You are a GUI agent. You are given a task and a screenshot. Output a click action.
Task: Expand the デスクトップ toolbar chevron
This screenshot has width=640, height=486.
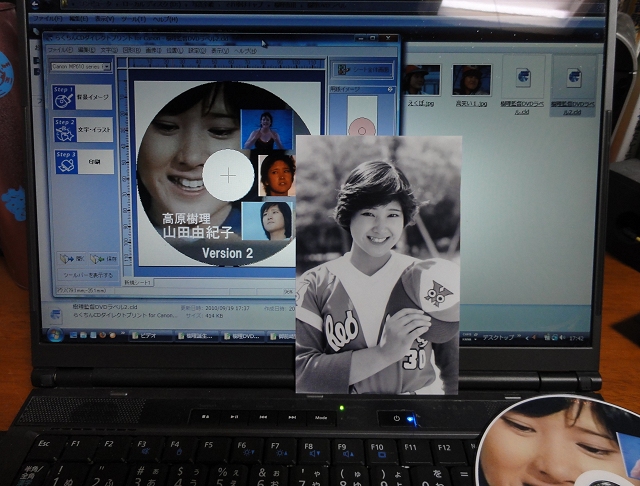tap(520, 337)
